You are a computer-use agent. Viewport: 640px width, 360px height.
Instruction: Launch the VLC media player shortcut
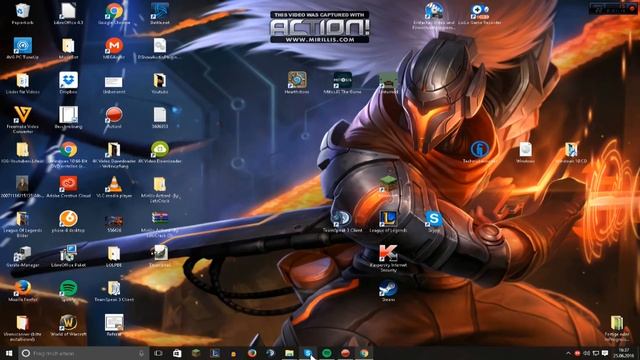114,187
